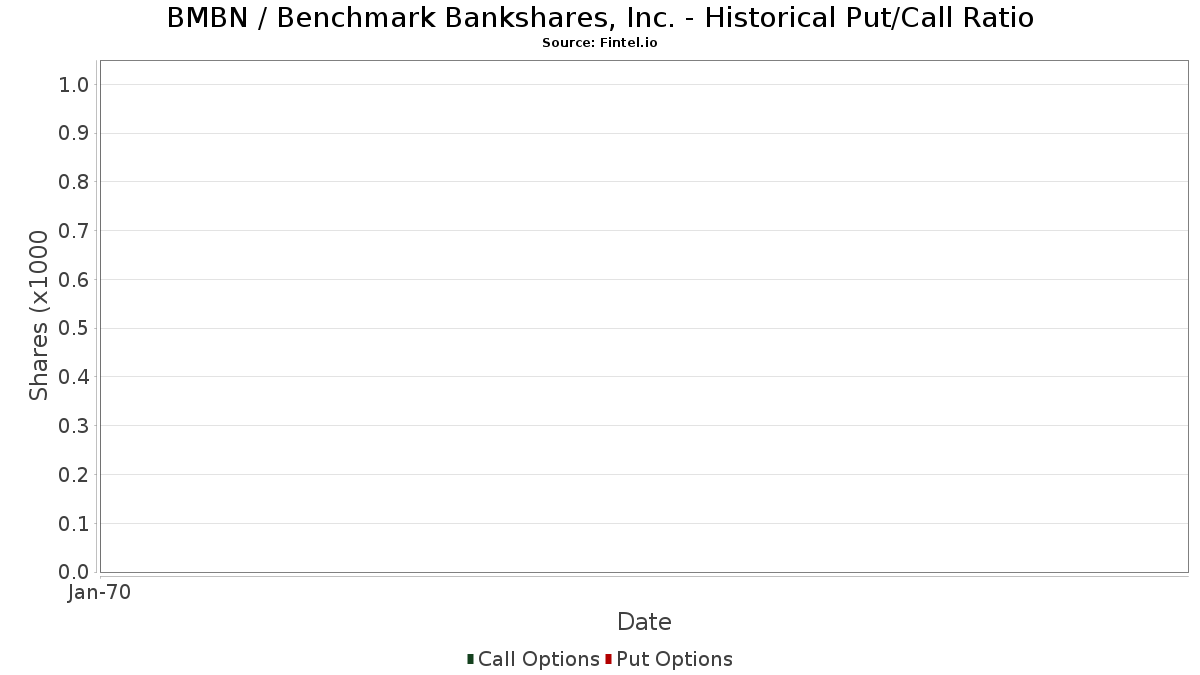Click the Date axis title
1200x675 pixels.
(644, 622)
